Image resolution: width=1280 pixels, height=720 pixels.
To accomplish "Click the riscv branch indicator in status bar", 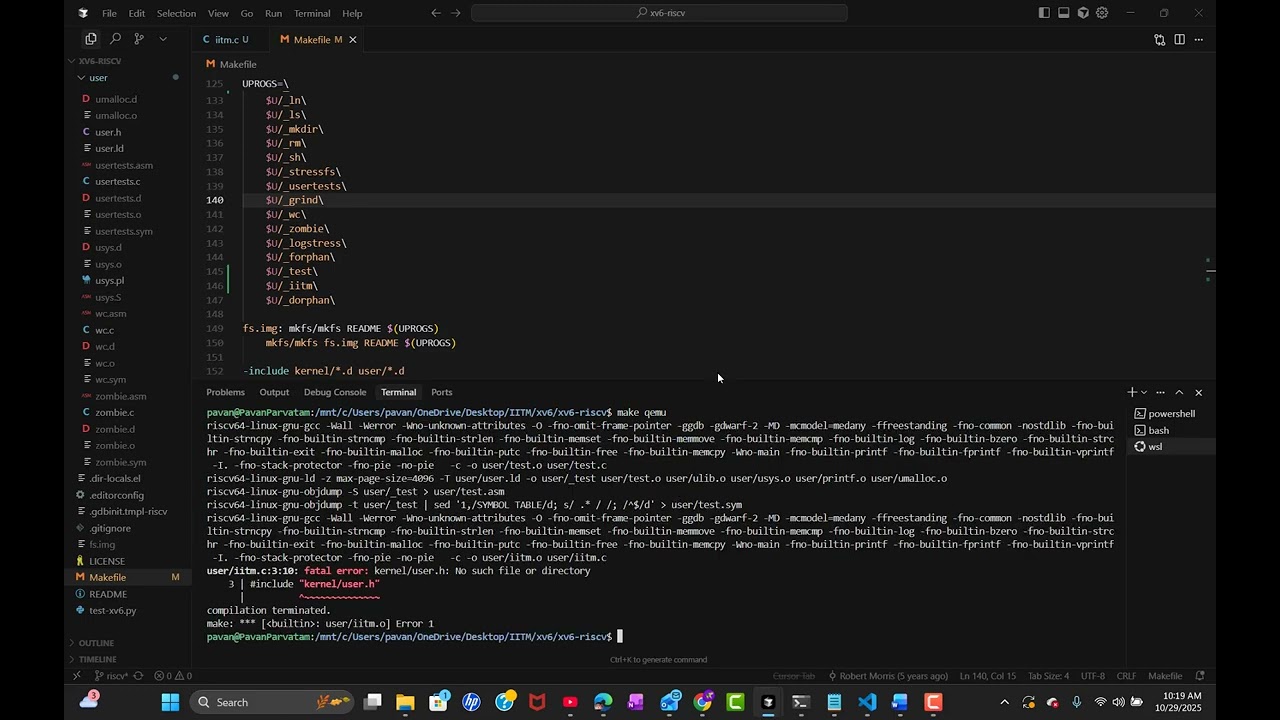I will click(110, 676).
